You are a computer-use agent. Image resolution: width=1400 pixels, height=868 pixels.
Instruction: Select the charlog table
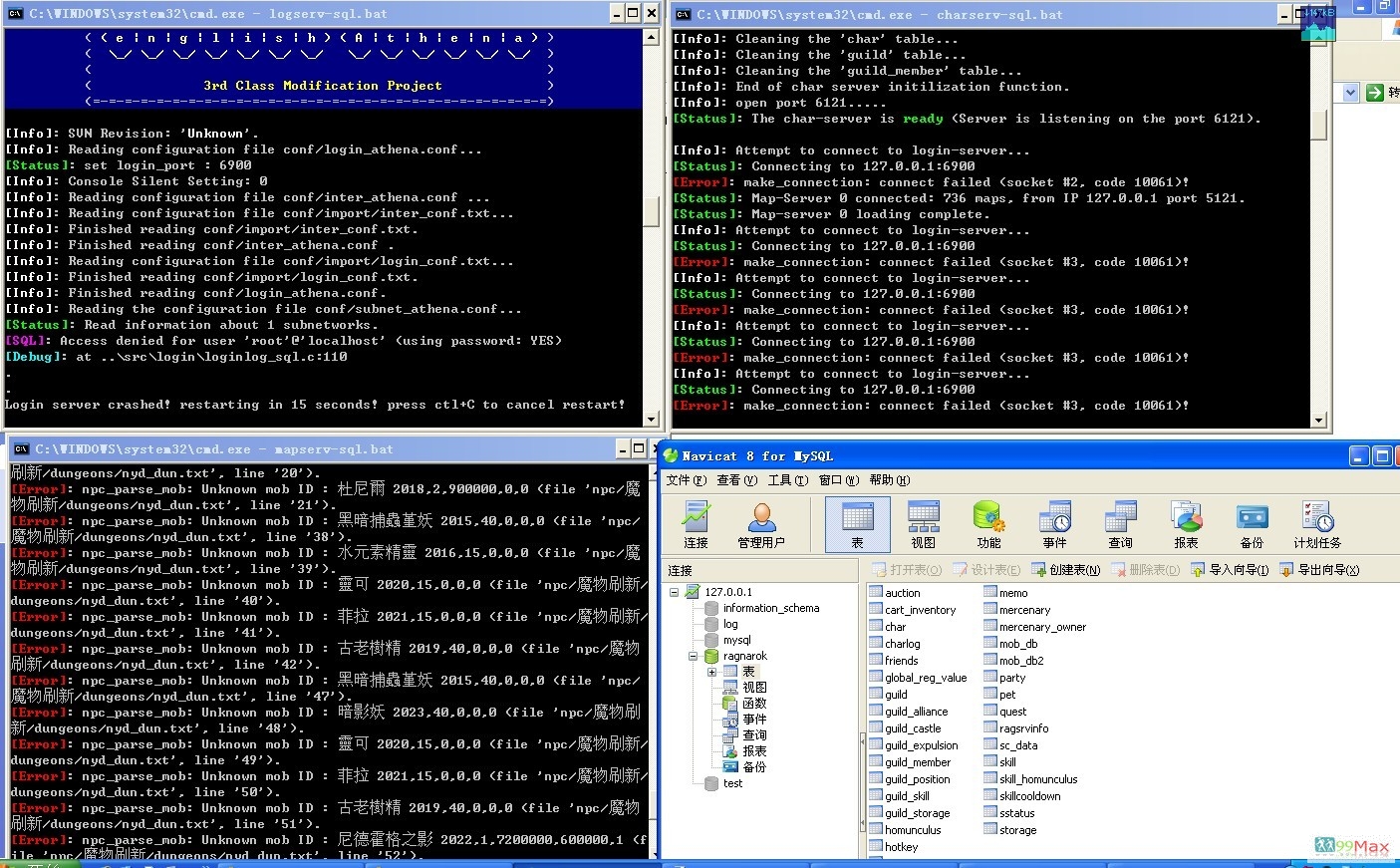point(895,644)
